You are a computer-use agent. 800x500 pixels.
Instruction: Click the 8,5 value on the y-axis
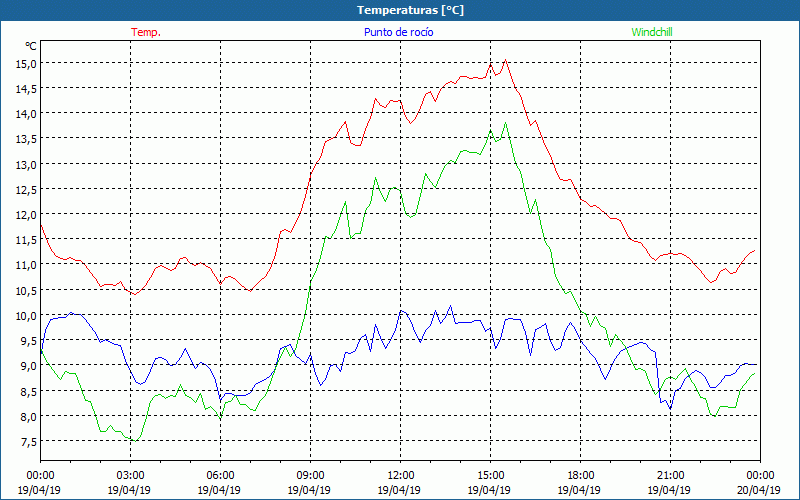point(29,391)
